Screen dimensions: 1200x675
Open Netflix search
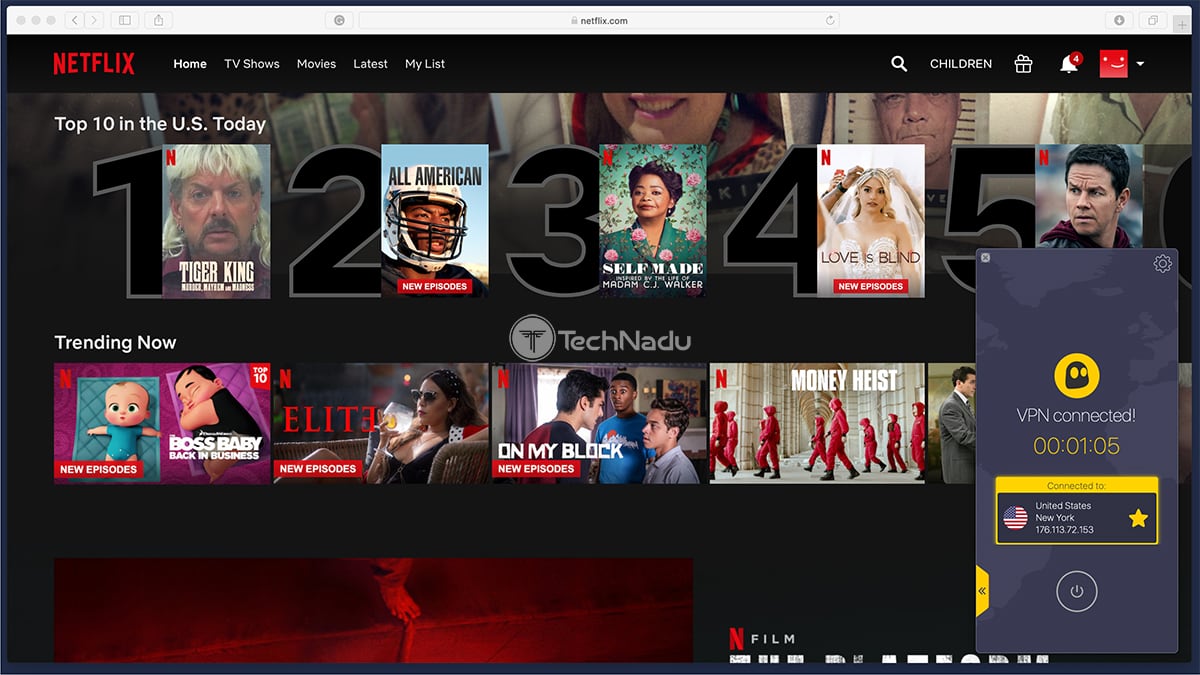click(899, 64)
